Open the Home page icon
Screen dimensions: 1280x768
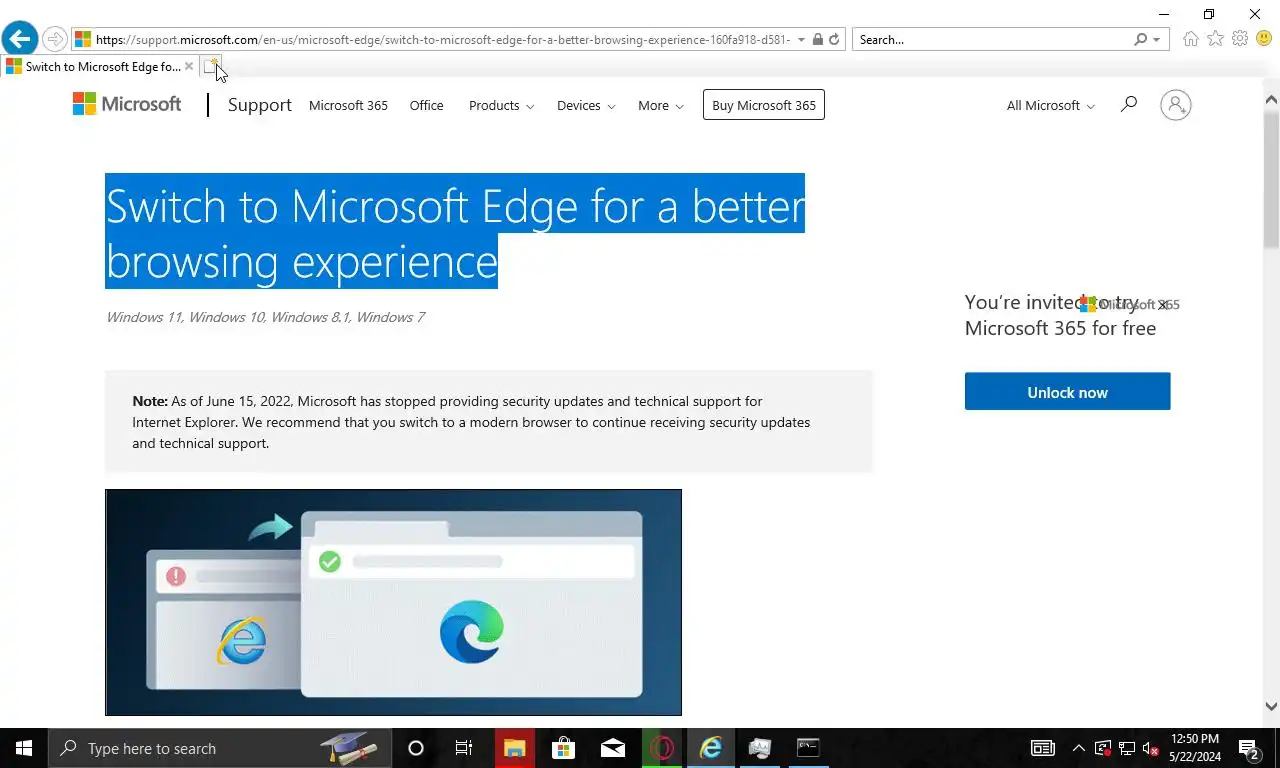(x=1190, y=39)
